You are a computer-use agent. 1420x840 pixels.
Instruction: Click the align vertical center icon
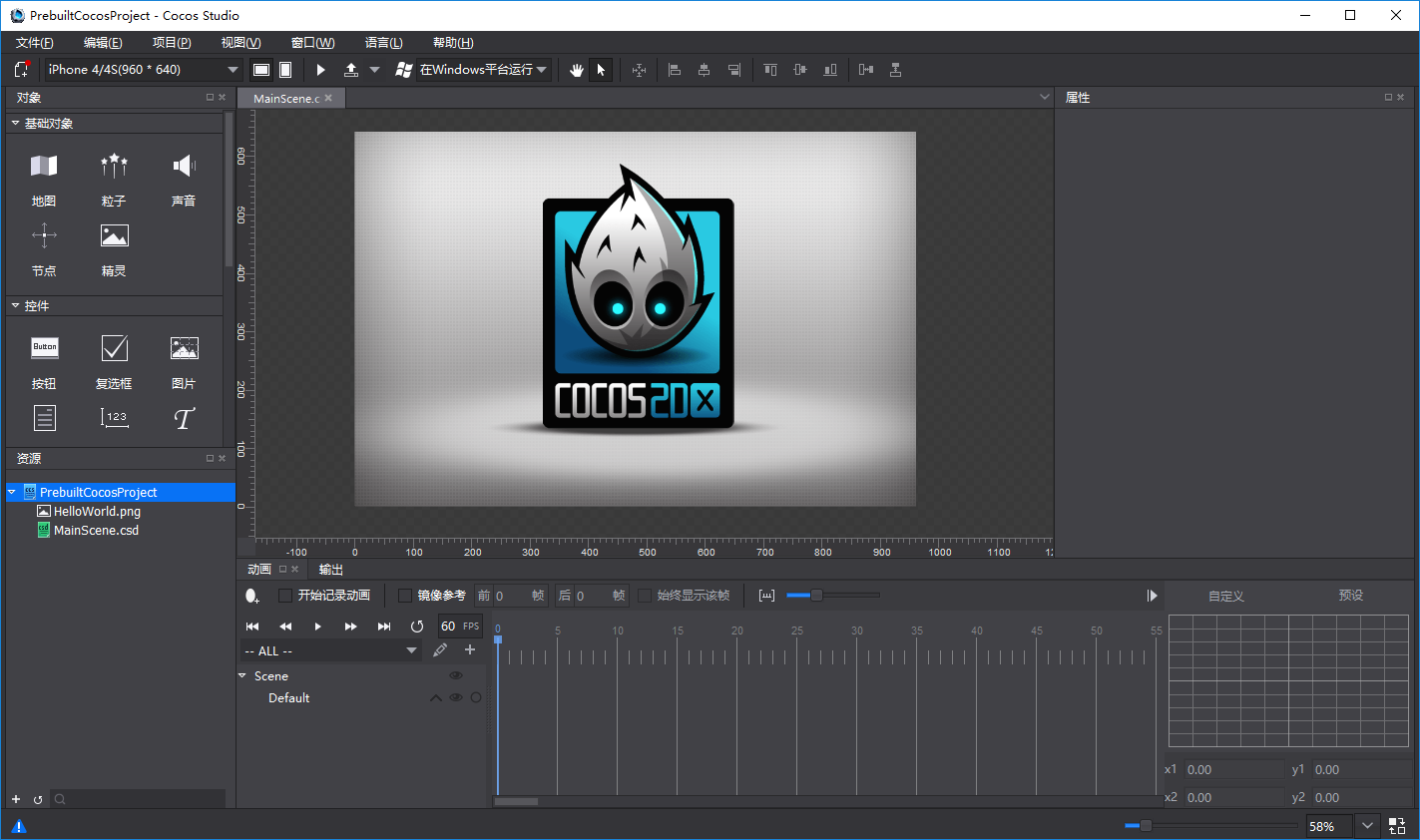[800, 70]
